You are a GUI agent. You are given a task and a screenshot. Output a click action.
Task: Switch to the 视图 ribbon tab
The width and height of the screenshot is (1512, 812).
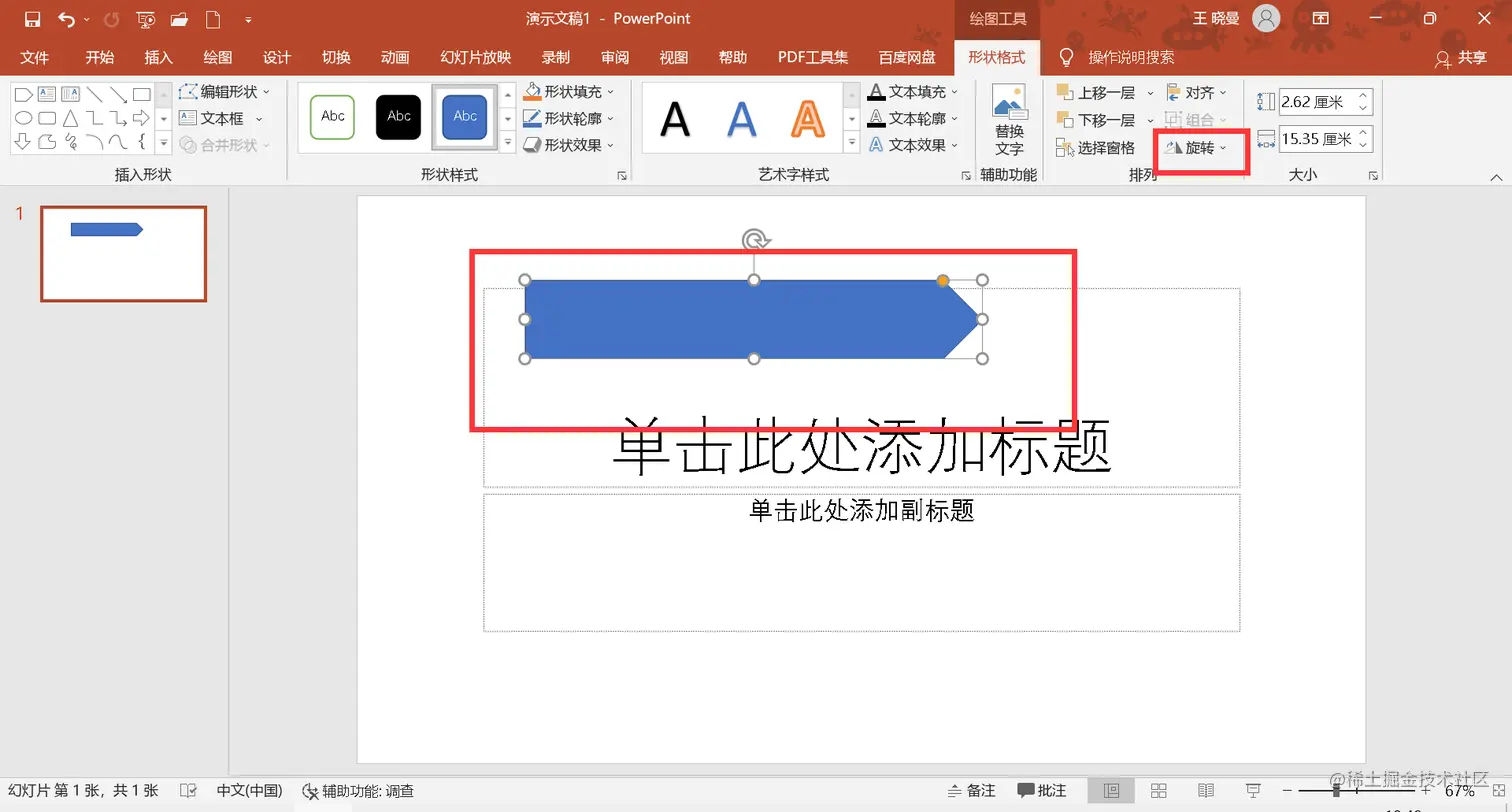[674, 57]
